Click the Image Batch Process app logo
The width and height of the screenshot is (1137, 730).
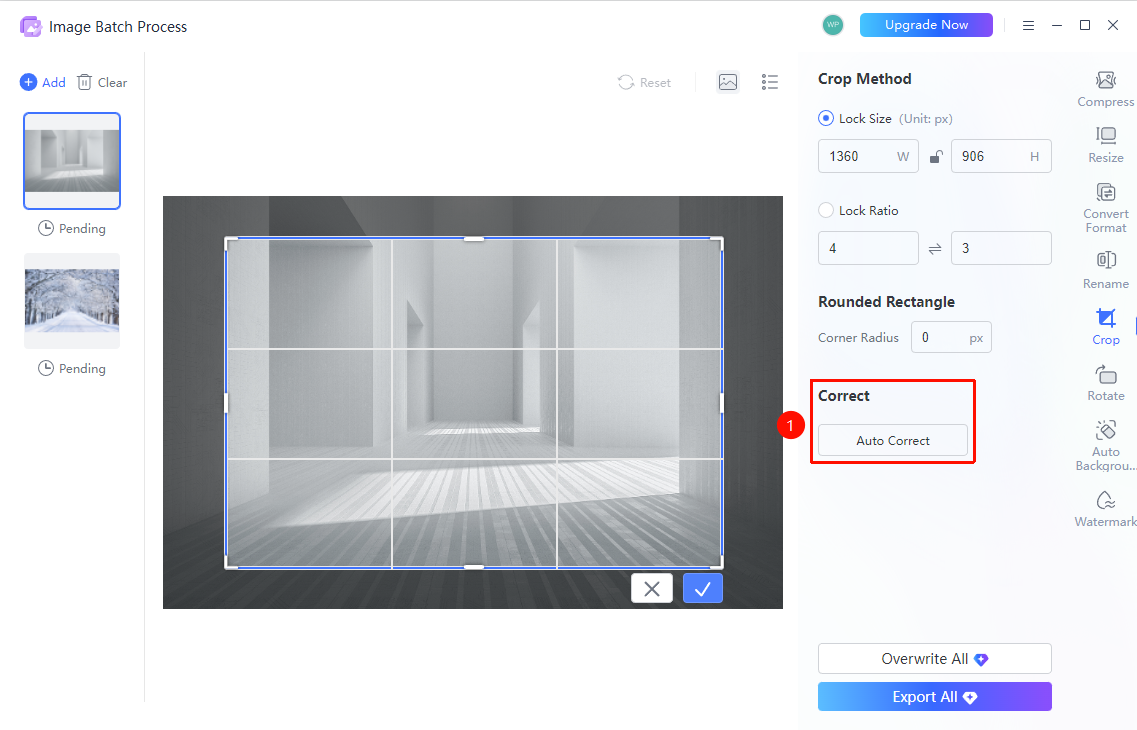(x=30, y=27)
